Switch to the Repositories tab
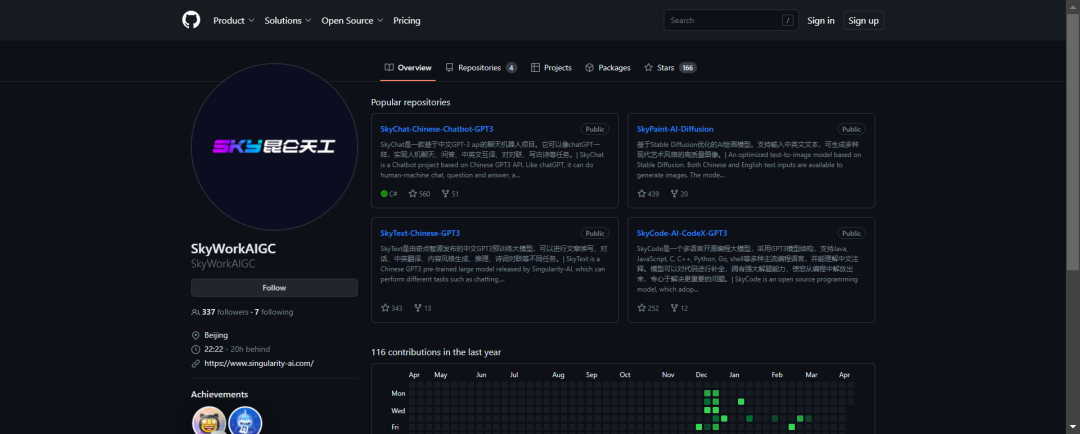 (479, 68)
